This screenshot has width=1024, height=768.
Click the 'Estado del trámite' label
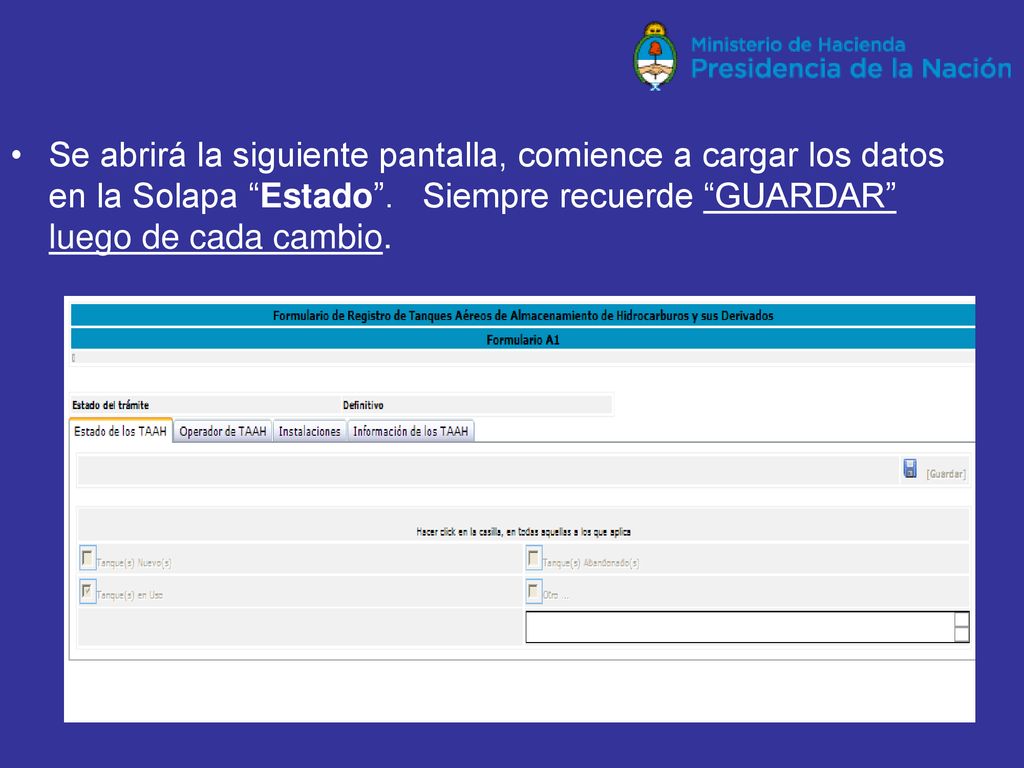pos(110,405)
